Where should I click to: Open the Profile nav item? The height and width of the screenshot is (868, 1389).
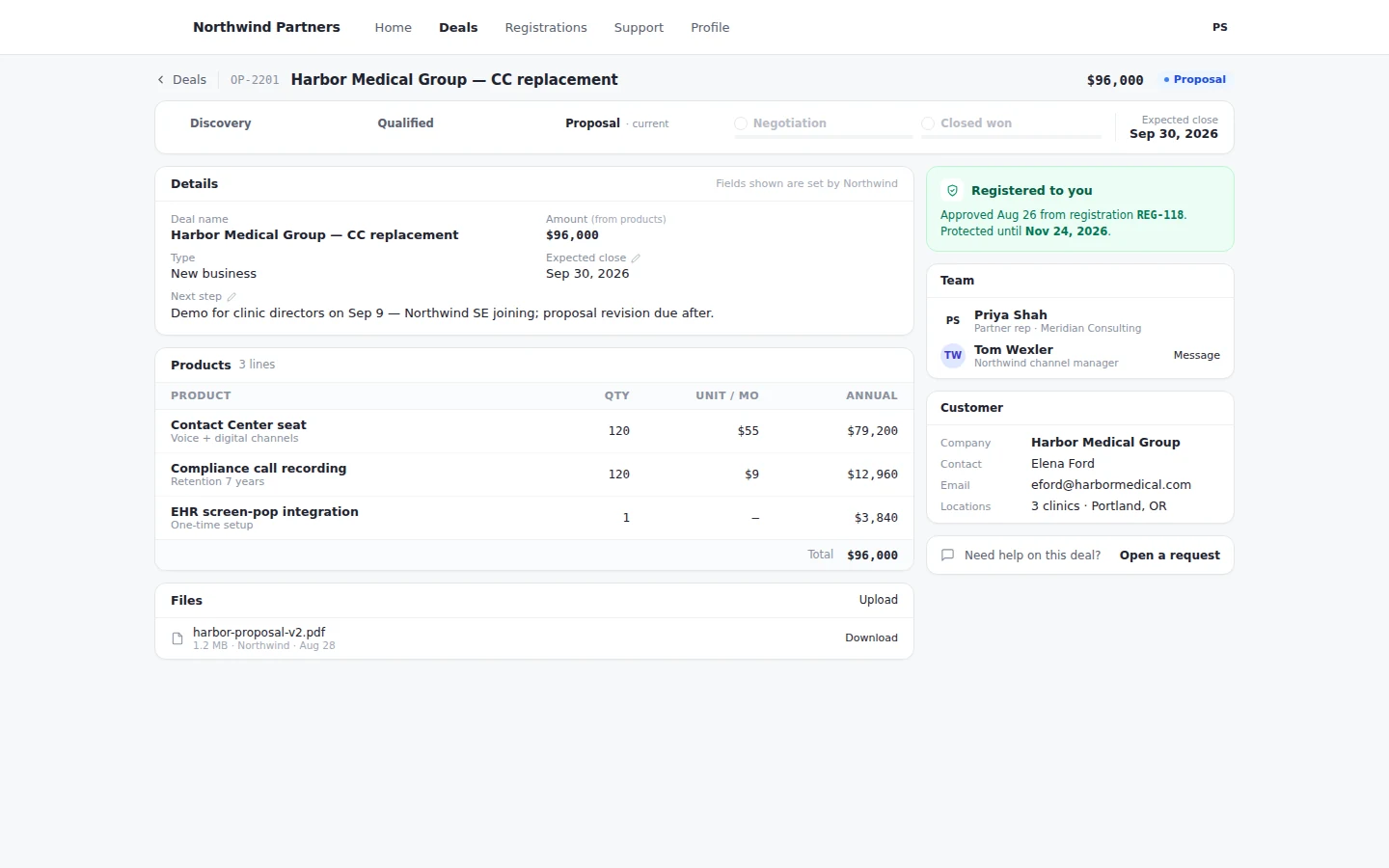[x=710, y=27]
